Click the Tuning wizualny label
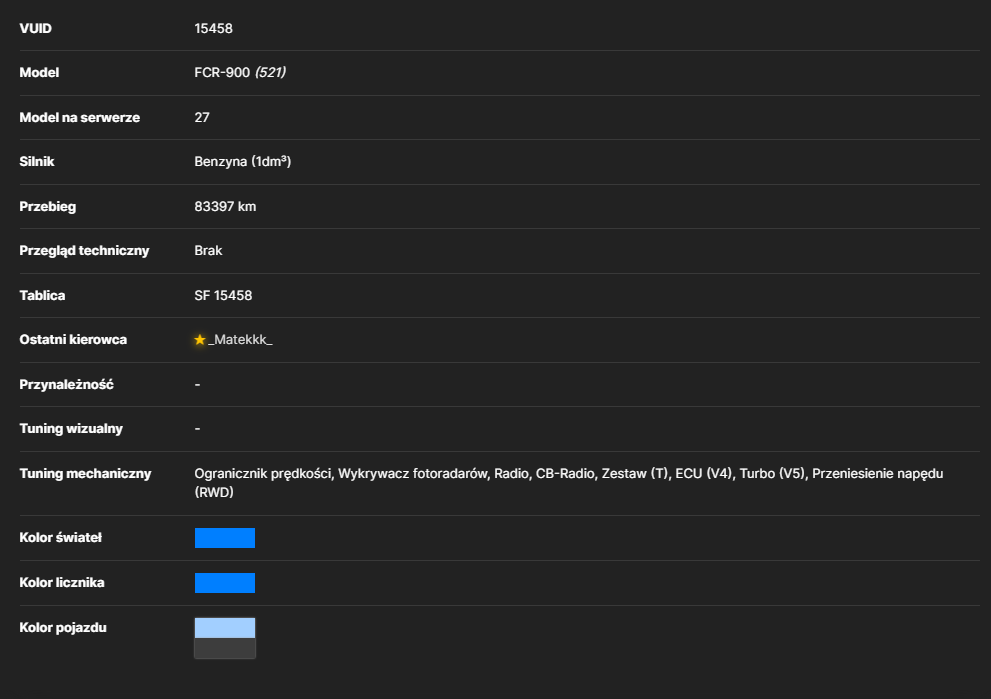991x699 pixels. 71,429
